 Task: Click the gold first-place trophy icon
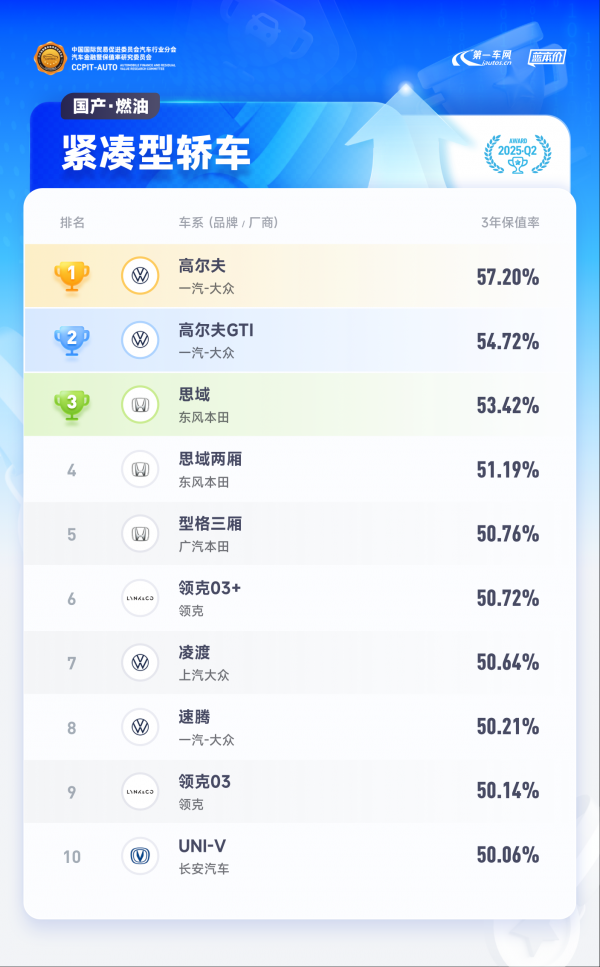[71, 276]
